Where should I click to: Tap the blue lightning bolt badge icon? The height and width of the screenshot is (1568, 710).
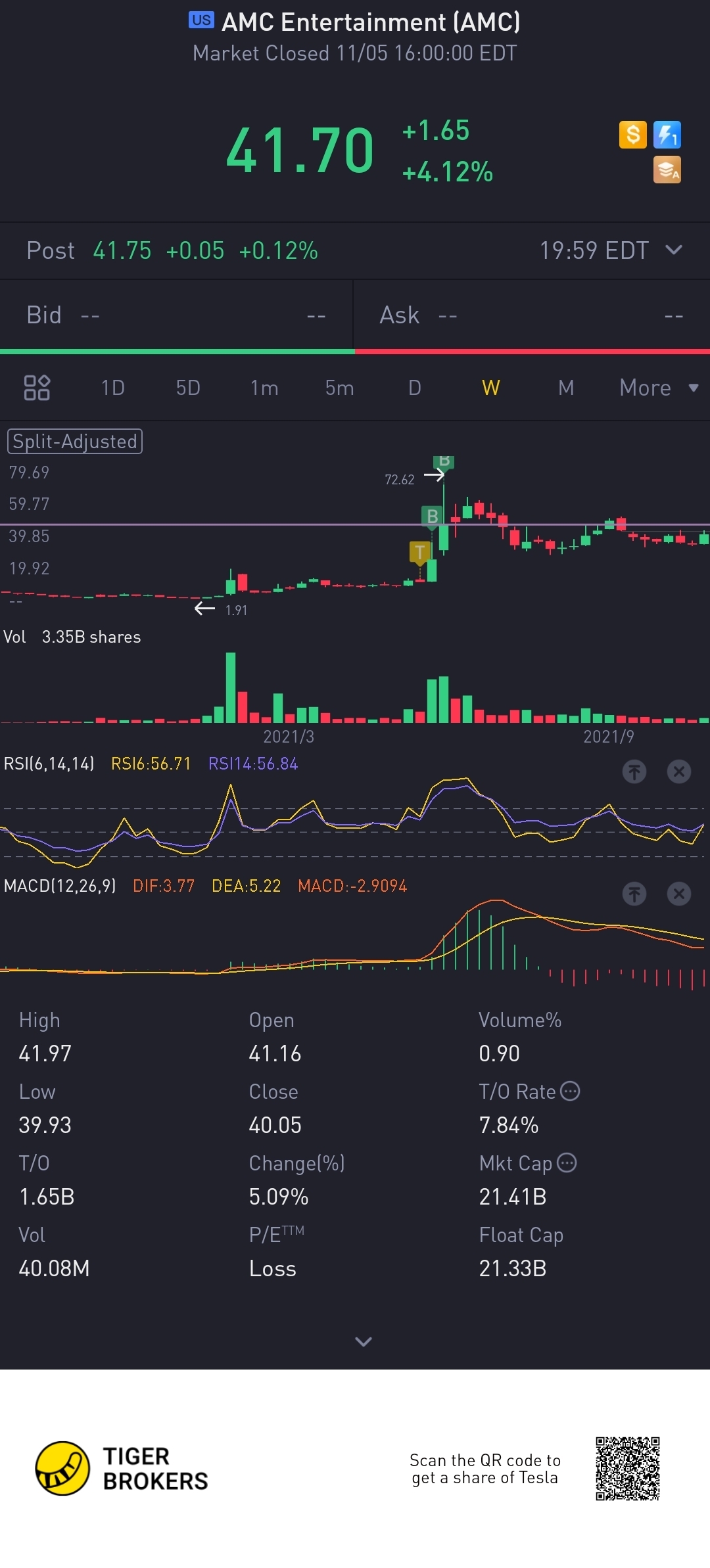click(x=667, y=135)
